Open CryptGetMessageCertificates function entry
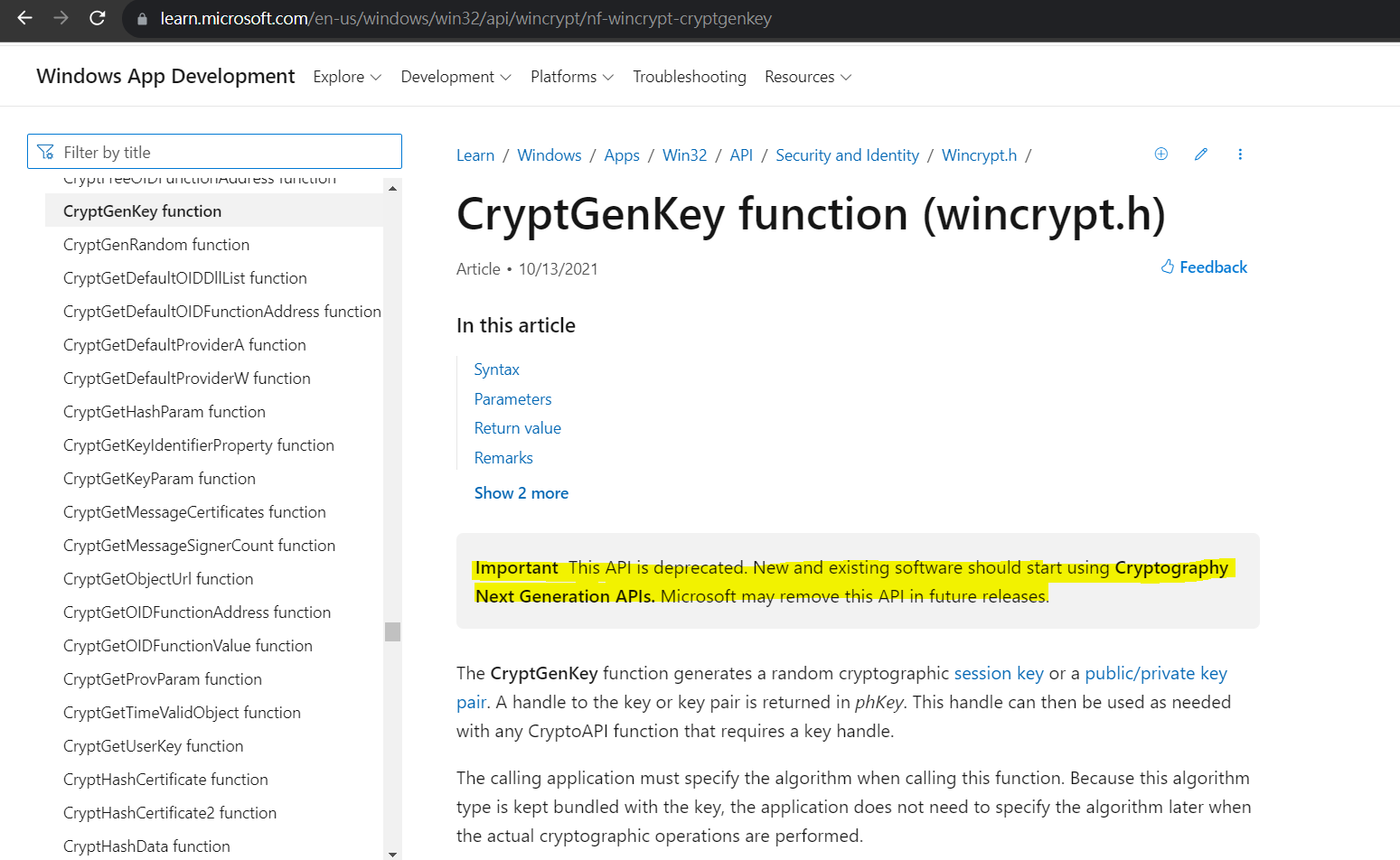This screenshot has height=860, width=1400. point(194,512)
